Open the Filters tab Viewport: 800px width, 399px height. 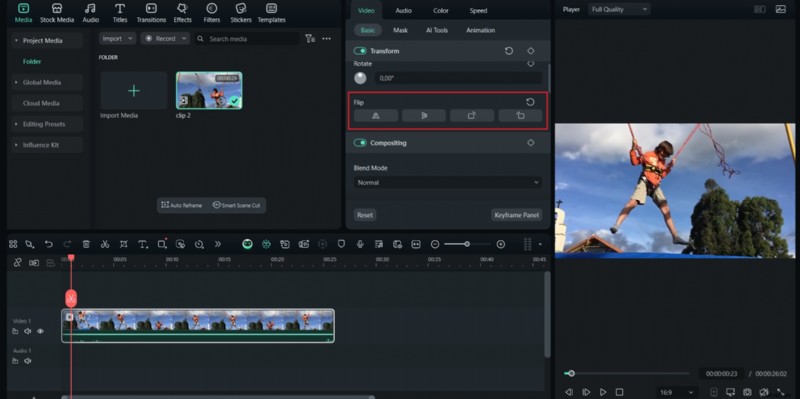pyautogui.click(x=212, y=13)
